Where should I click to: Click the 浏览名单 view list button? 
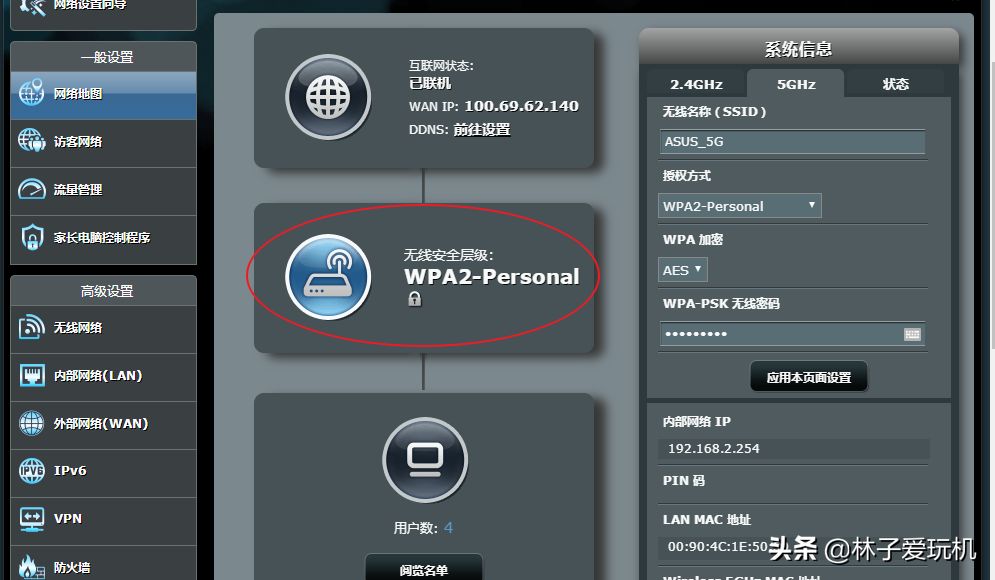click(424, 569)
